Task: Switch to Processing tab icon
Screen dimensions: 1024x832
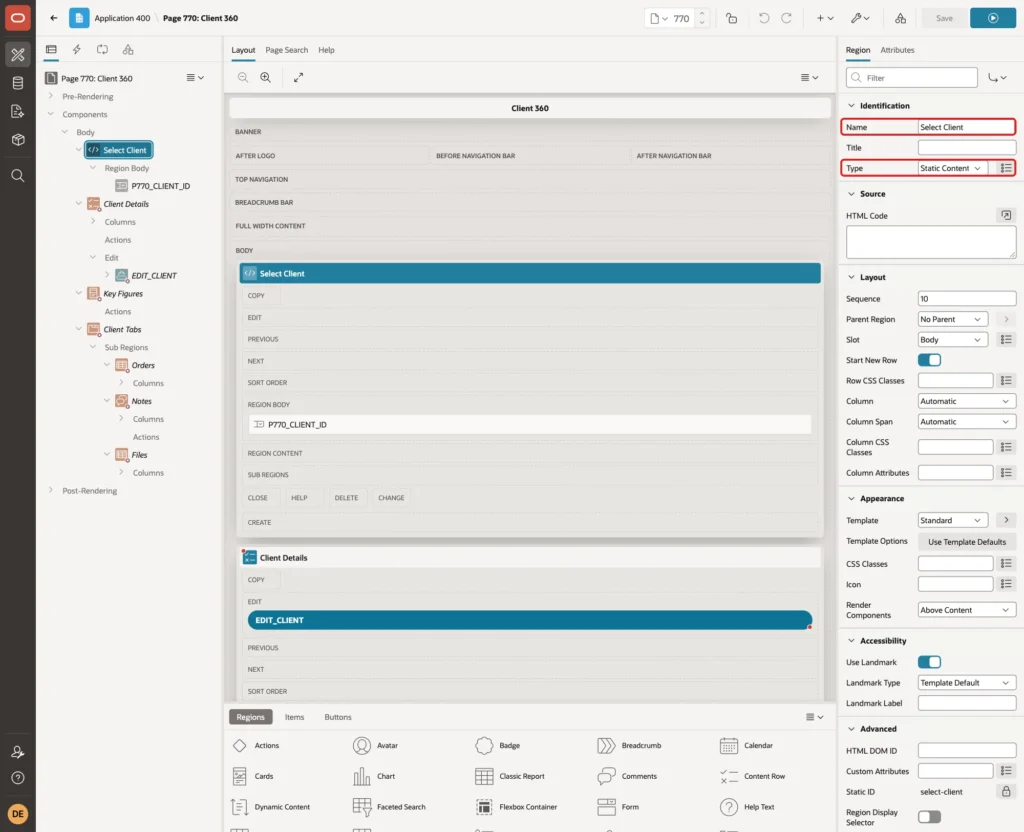Action: 103,50
